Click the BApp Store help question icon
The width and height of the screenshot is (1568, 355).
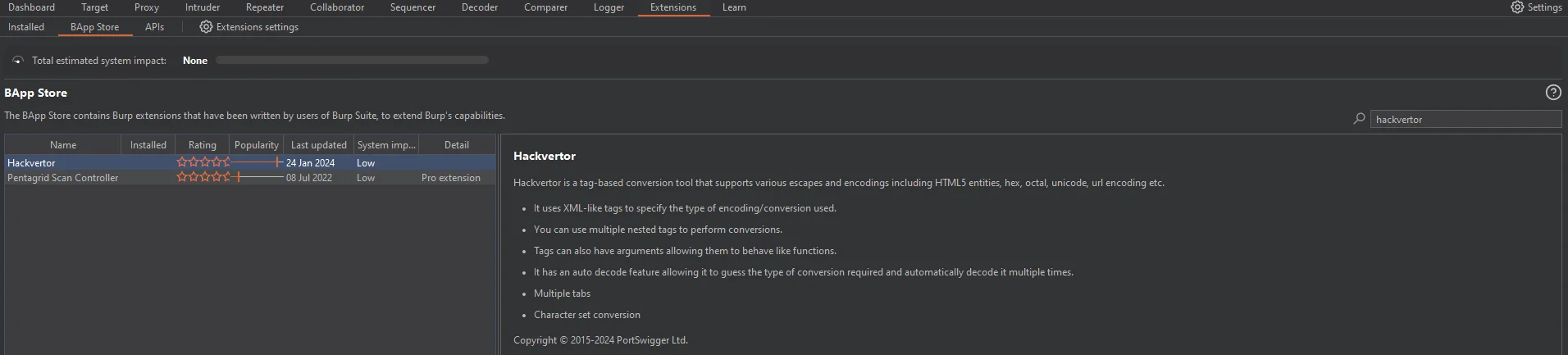1552,93
